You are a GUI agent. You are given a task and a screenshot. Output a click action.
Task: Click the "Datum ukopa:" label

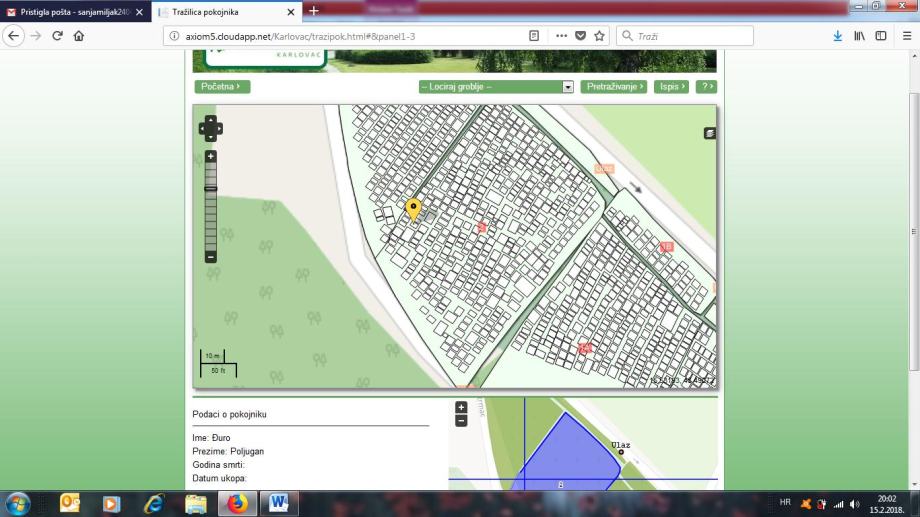click(219, 478)
